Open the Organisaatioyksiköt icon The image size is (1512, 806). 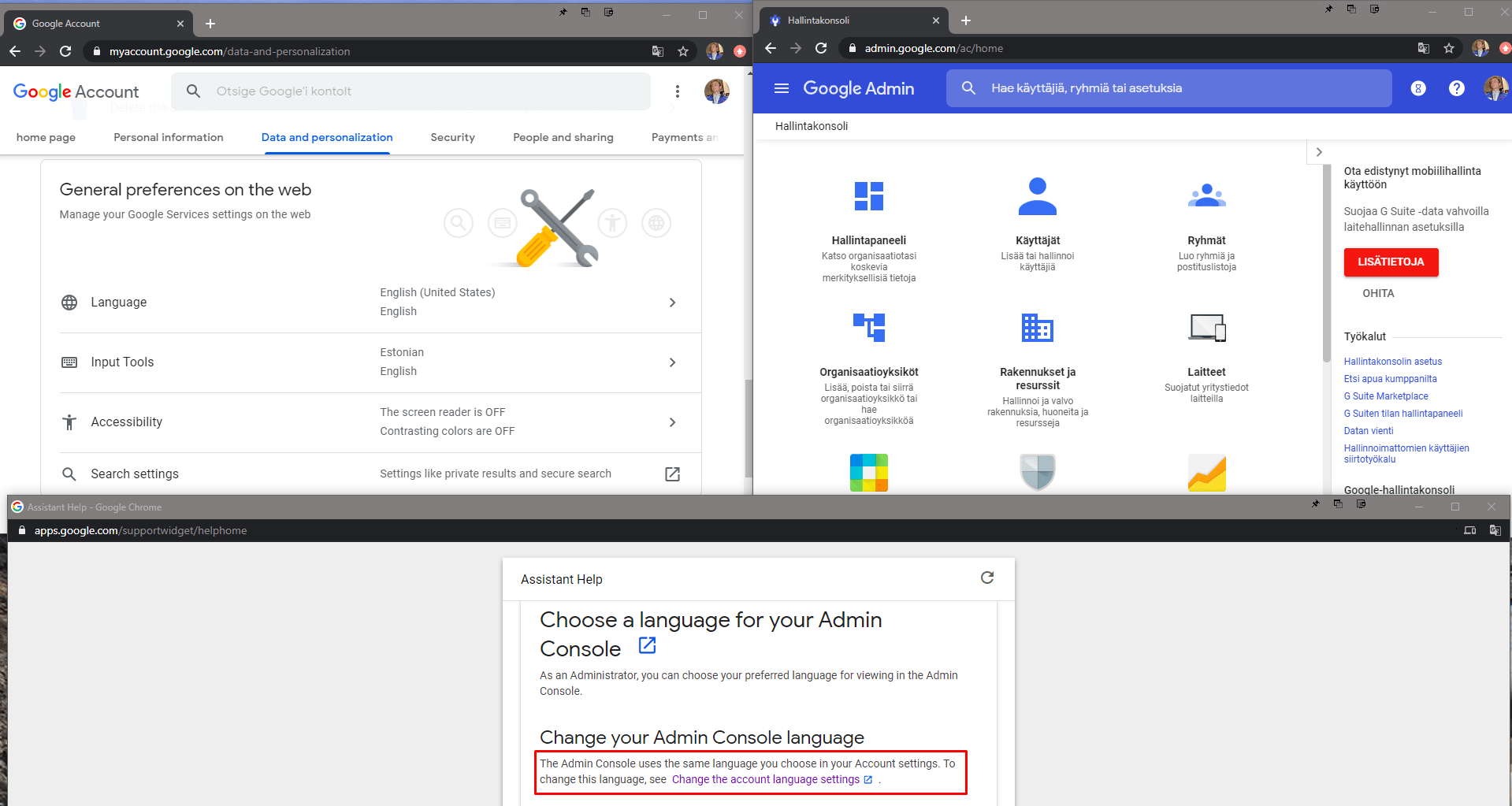868,327
